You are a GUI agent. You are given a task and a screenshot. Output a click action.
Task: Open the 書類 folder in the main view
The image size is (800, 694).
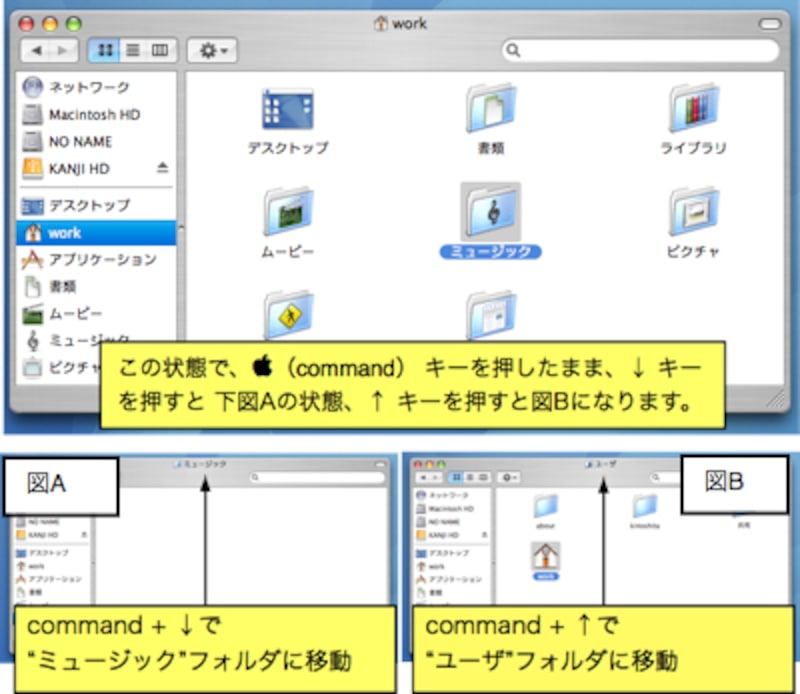point(492,115)
